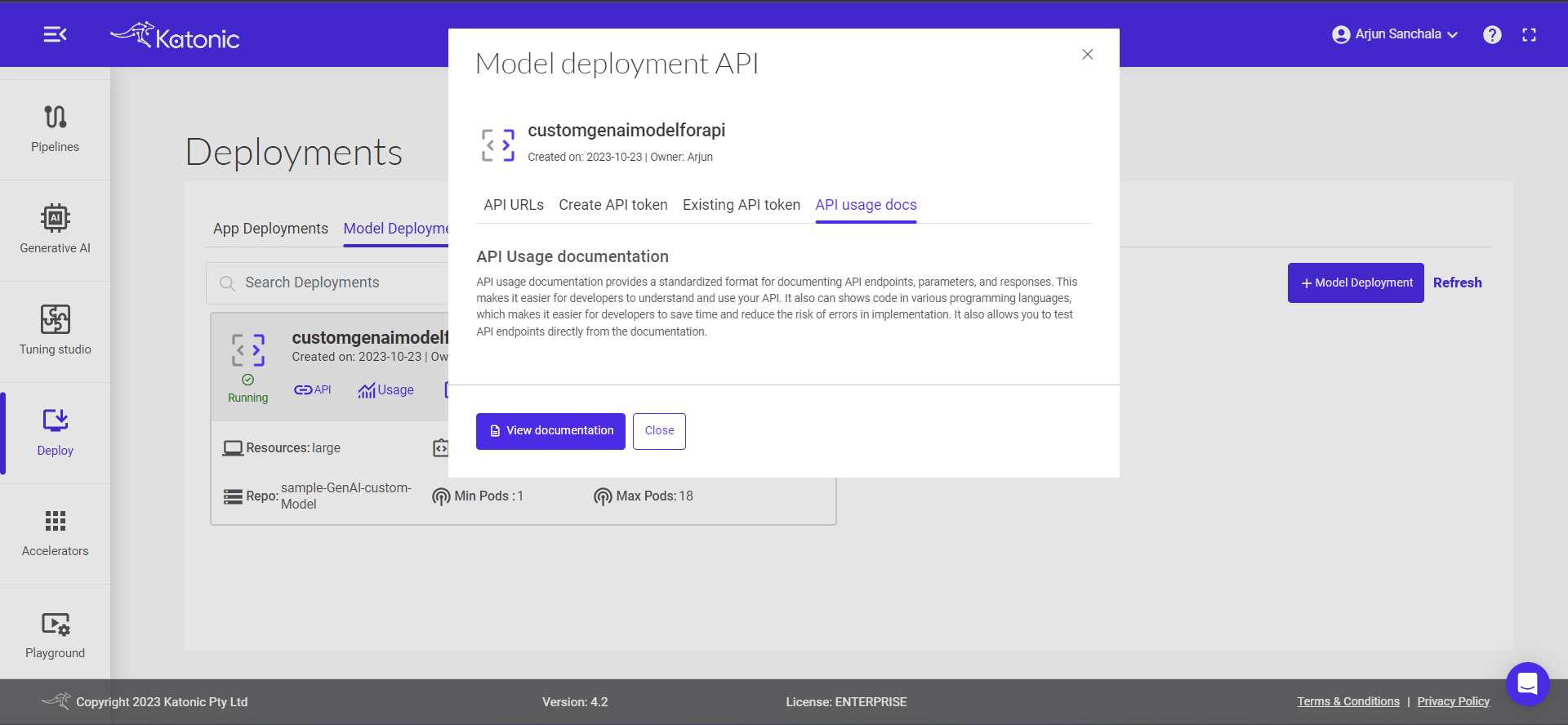Click the Repo stack icon

click(x=233, y=496)
